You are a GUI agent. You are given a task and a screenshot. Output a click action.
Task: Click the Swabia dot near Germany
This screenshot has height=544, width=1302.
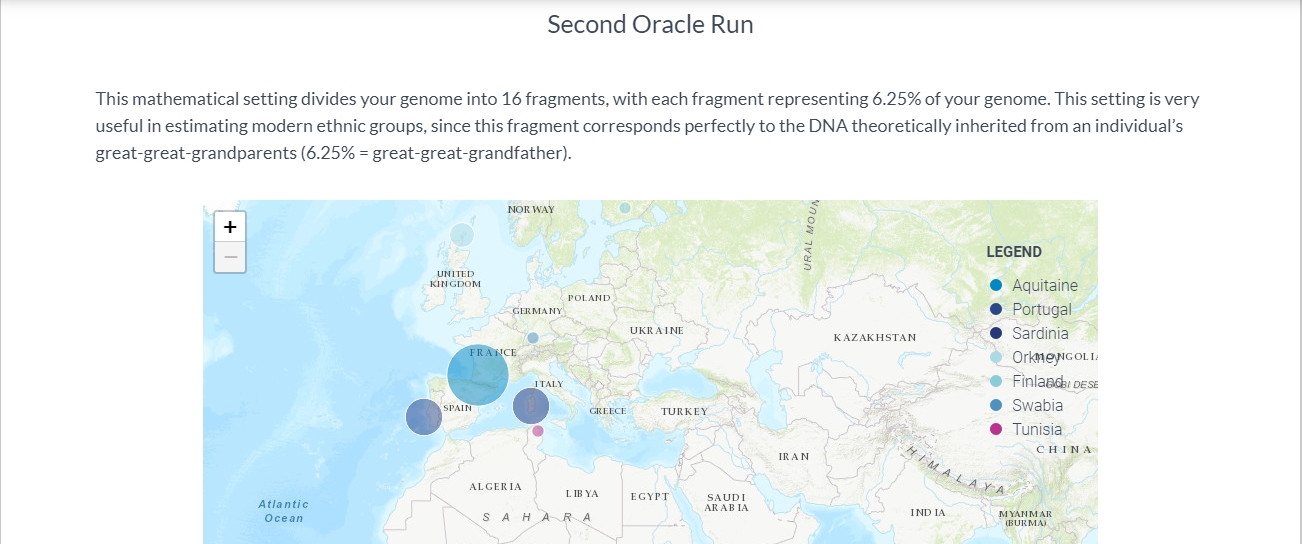[x=533, y=338]
